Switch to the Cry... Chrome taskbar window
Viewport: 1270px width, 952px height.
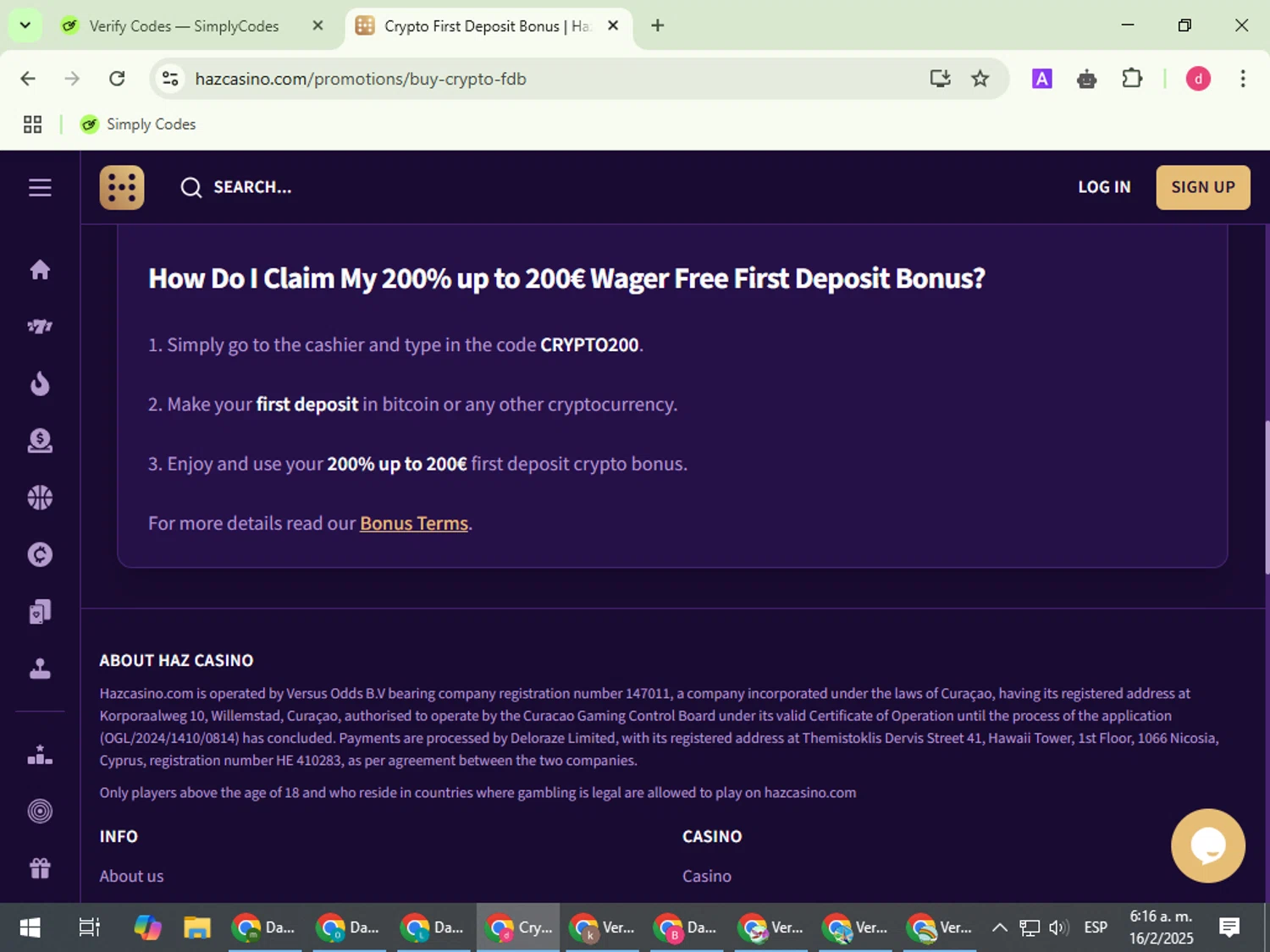click(x=518, y=927)
